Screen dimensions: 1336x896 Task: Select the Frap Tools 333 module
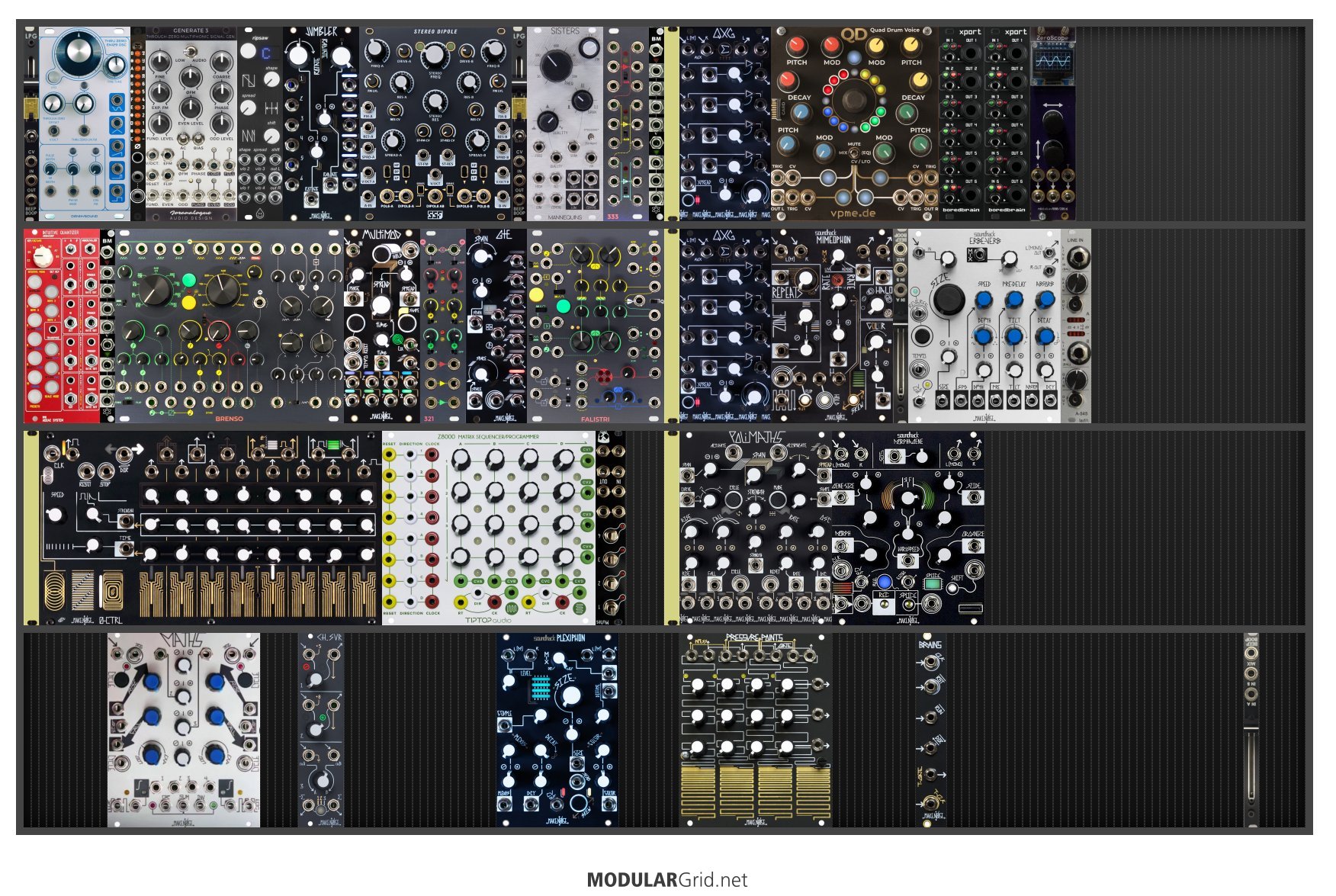coord(626,124)
